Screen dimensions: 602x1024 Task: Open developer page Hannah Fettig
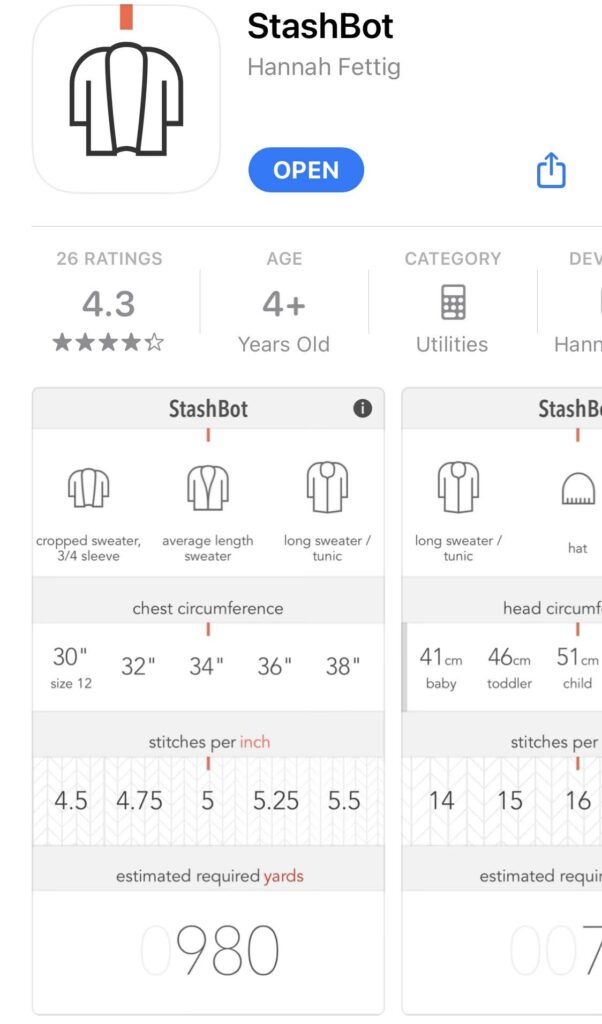click(324, 67)
